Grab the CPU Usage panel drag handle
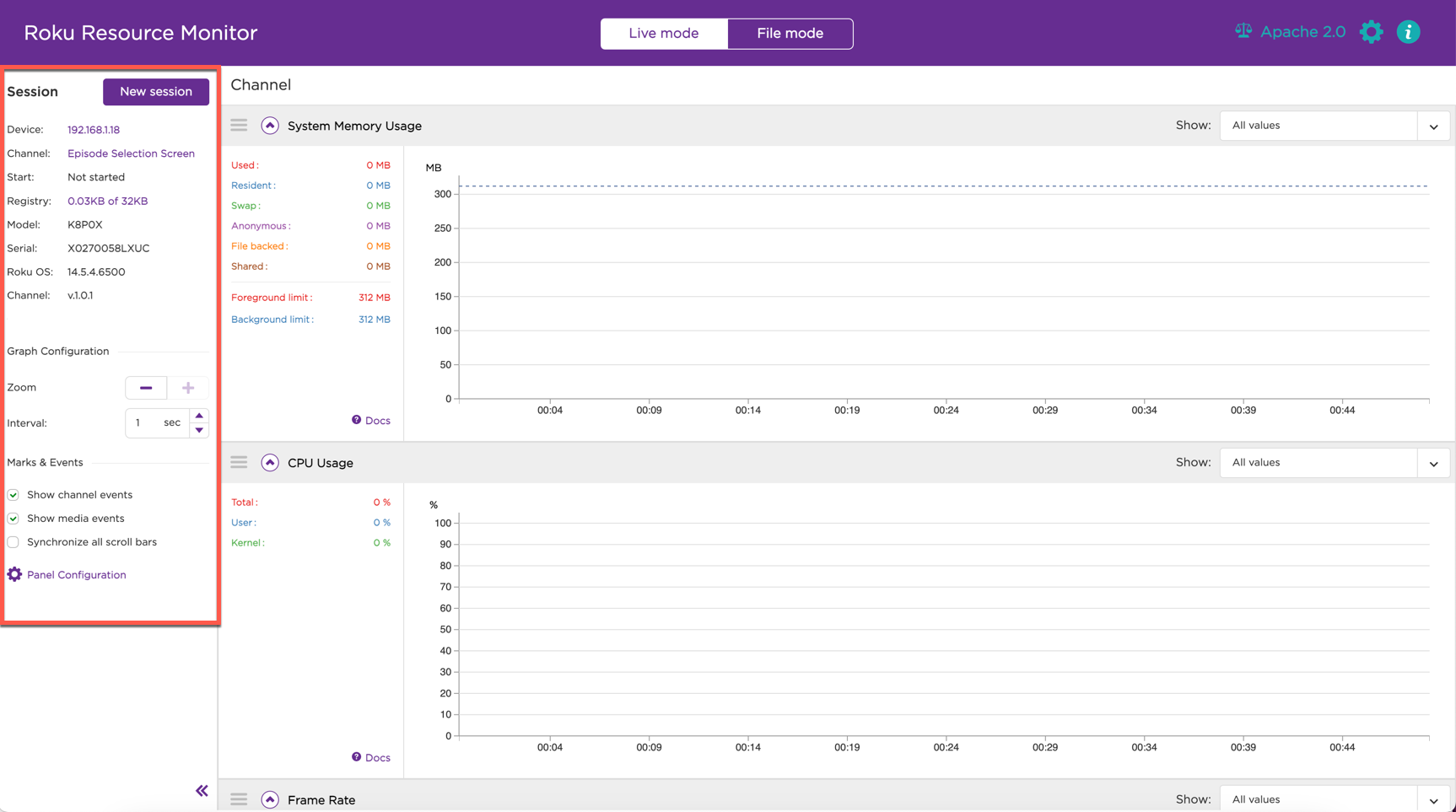 [x=240, y=462]
